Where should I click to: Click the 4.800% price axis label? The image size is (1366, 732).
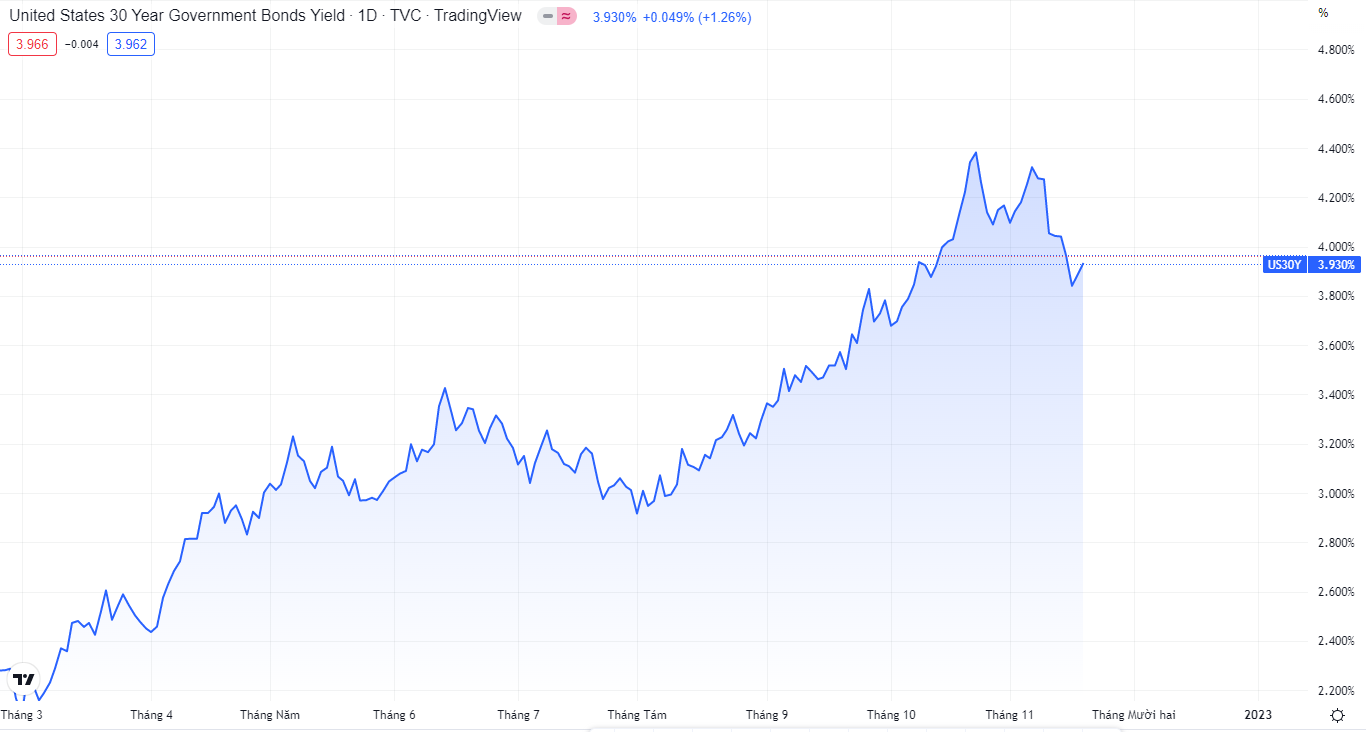[x=1336, y=50]
